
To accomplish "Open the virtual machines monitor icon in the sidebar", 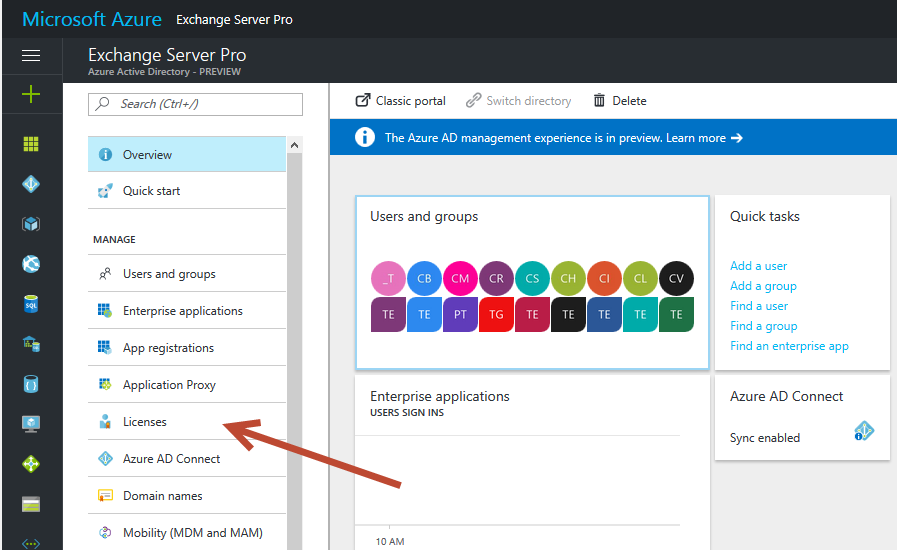I will tap(31, 424).
